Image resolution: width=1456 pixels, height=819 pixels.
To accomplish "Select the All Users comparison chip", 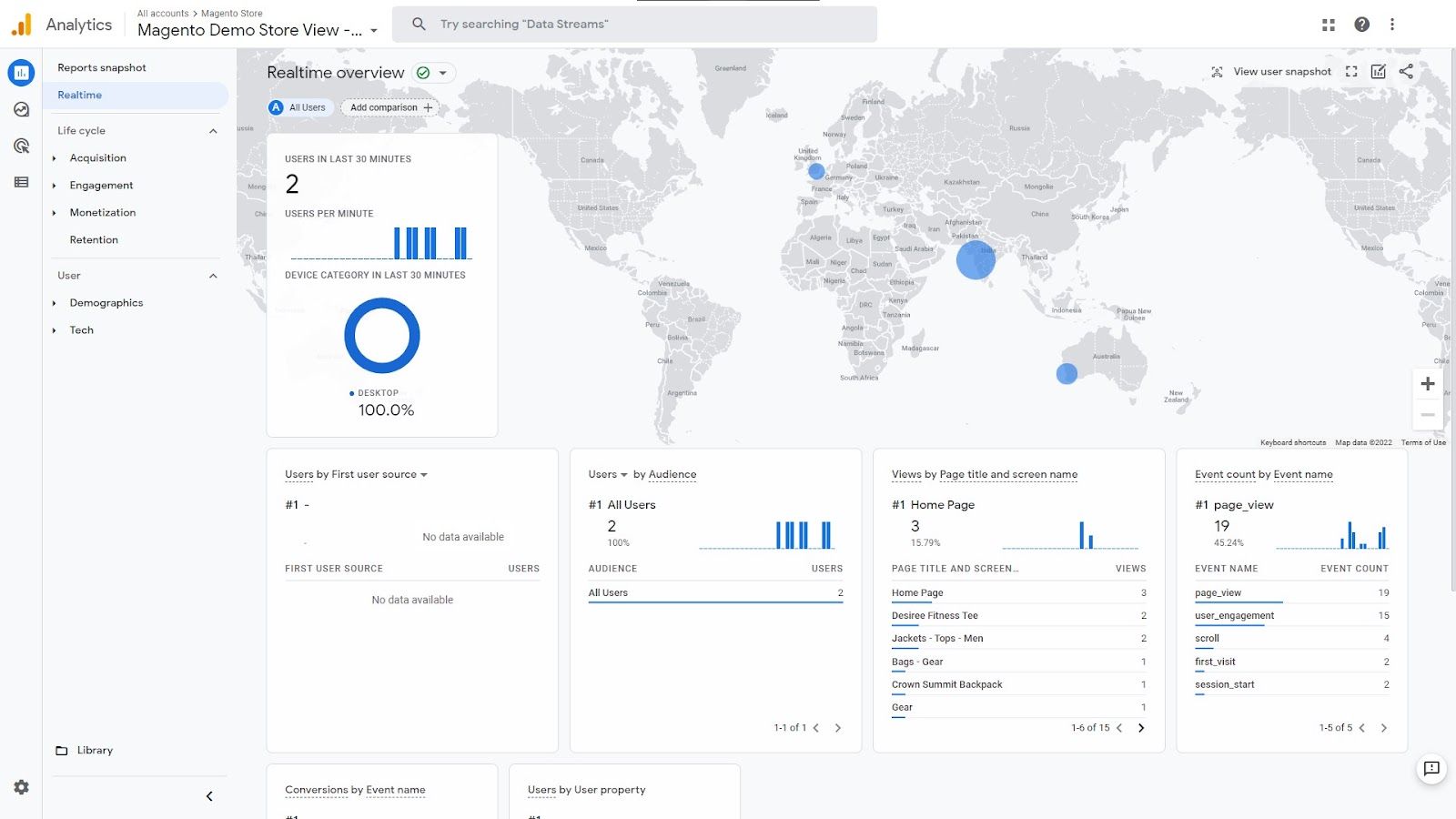I will 299,107.
